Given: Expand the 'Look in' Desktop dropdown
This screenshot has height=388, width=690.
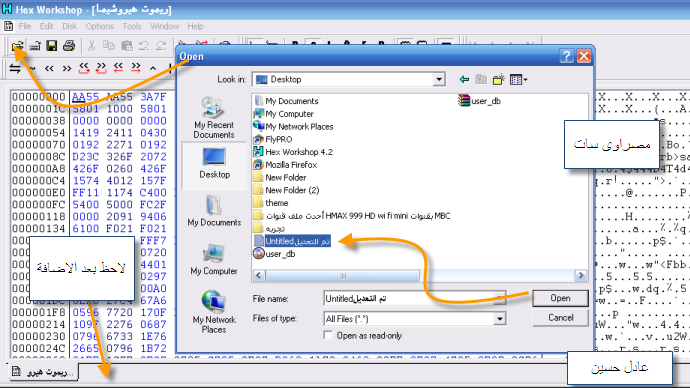Looking at the screenshot, I should coord(439,80).
